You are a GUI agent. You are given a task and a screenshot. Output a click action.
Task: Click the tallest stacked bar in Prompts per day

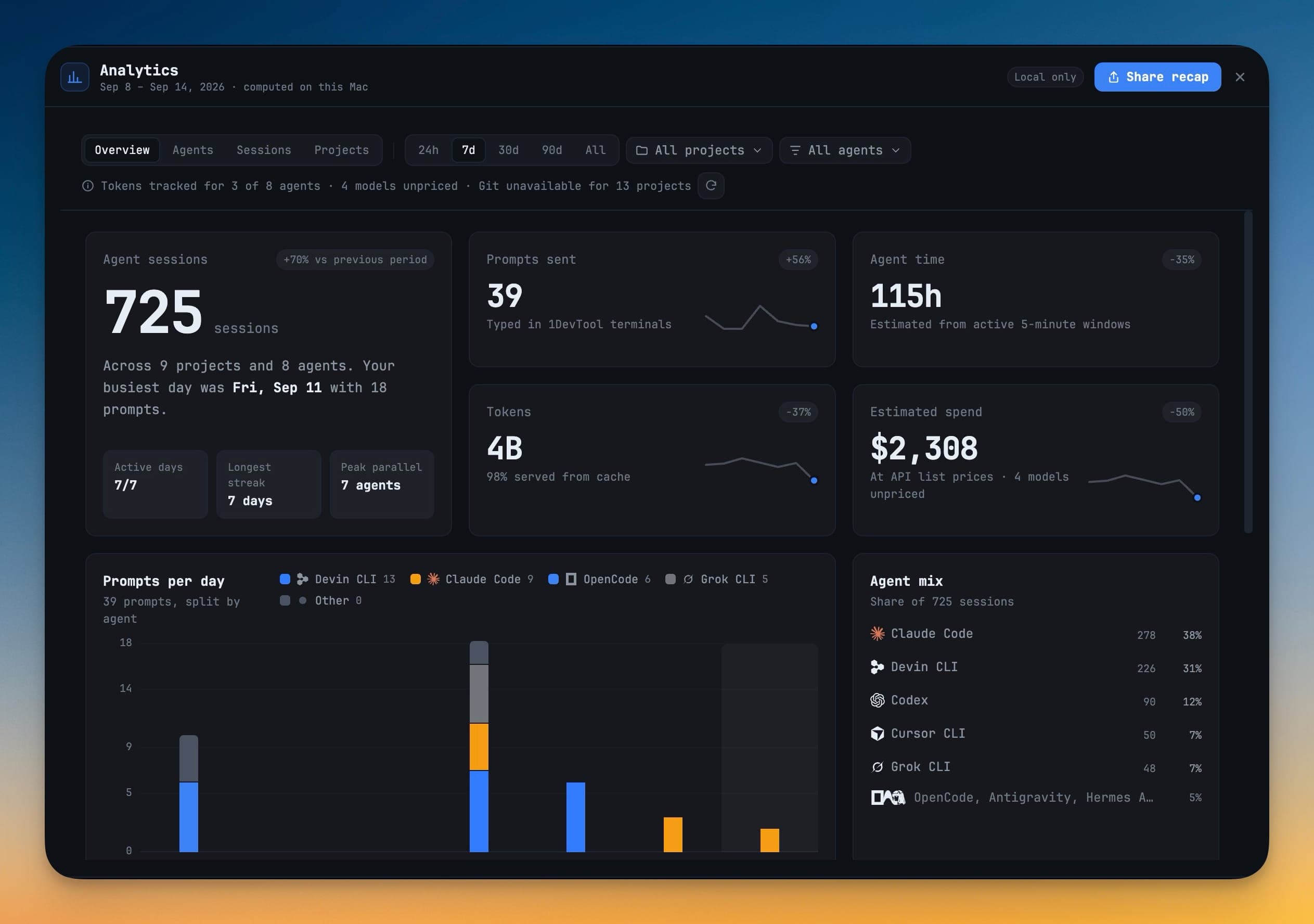(479, 747)
